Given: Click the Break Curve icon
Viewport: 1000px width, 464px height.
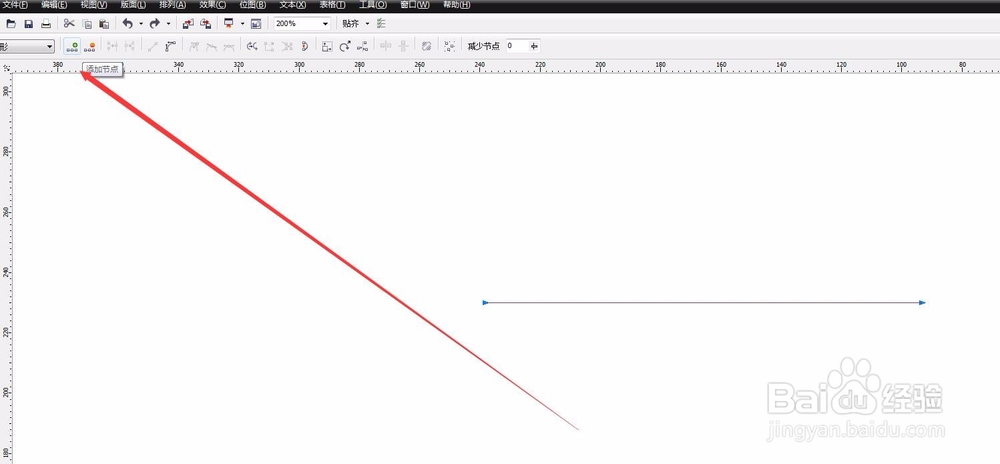Looking at the screenshot, I should pos(129,46).
